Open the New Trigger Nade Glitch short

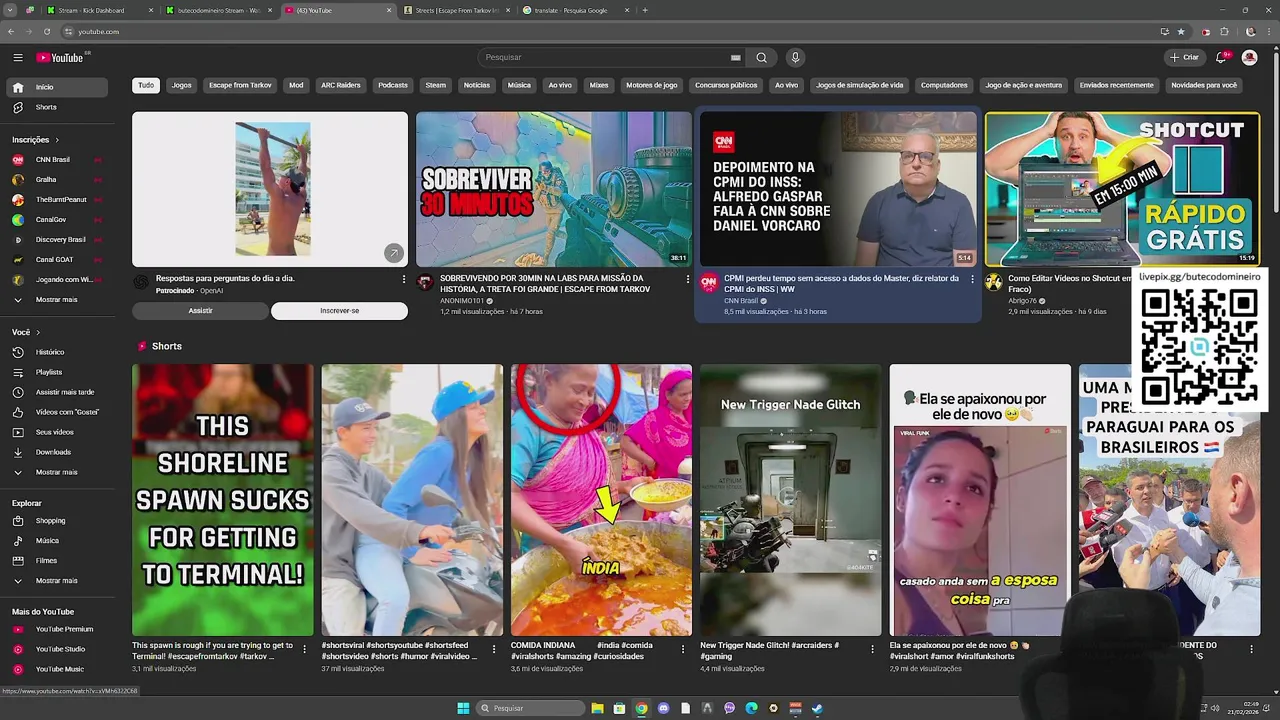pyautogui.click(x=790, y=500)
